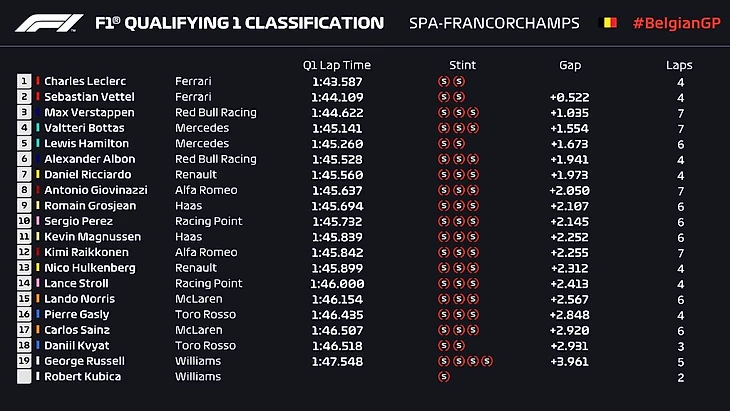Screen dimensions: 730x411
Task: Click the first tyre icon in Leclerc's stint
Action: click(x=444, y=81)
